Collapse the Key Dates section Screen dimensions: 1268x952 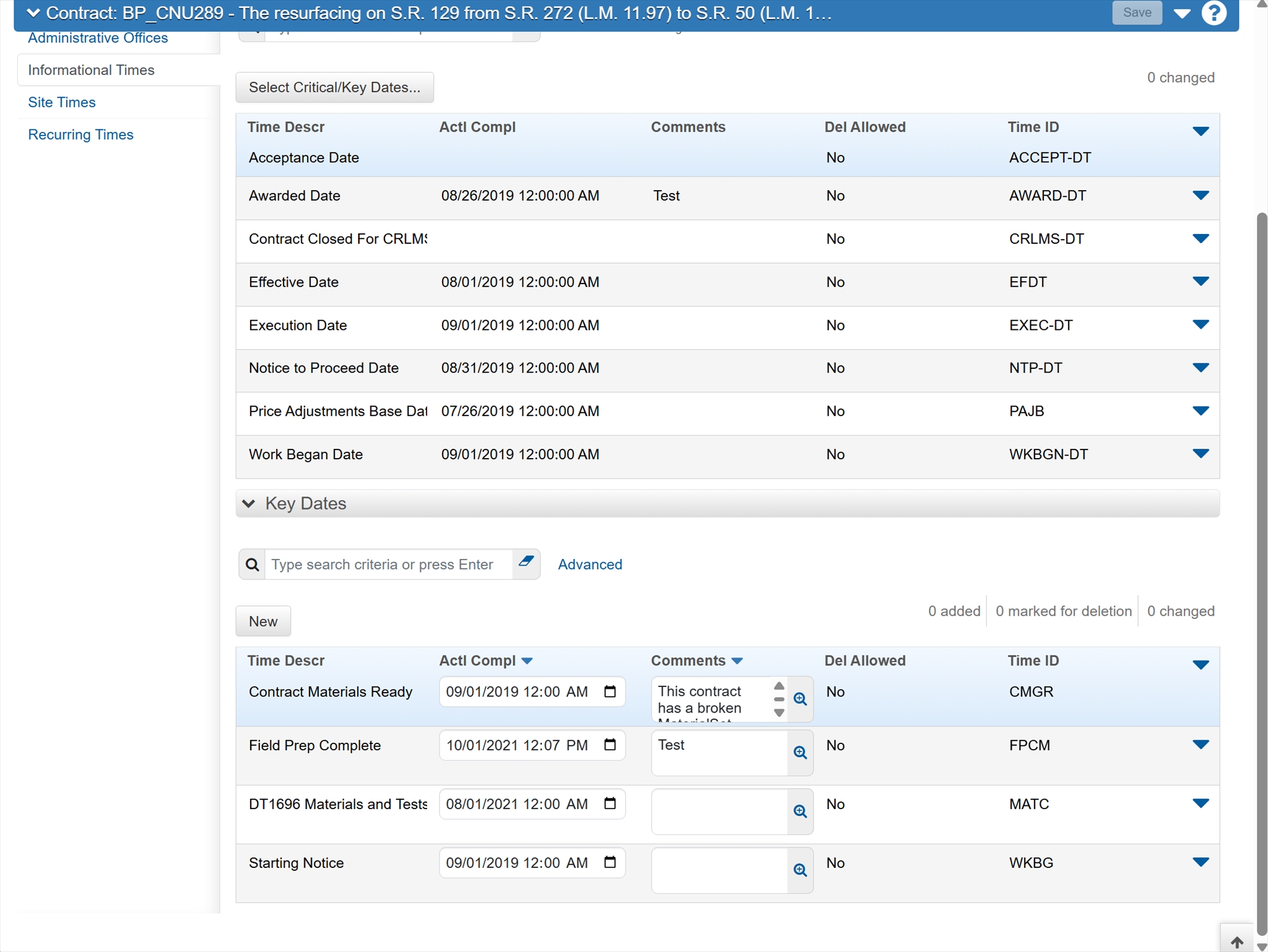tap(249, 503)
